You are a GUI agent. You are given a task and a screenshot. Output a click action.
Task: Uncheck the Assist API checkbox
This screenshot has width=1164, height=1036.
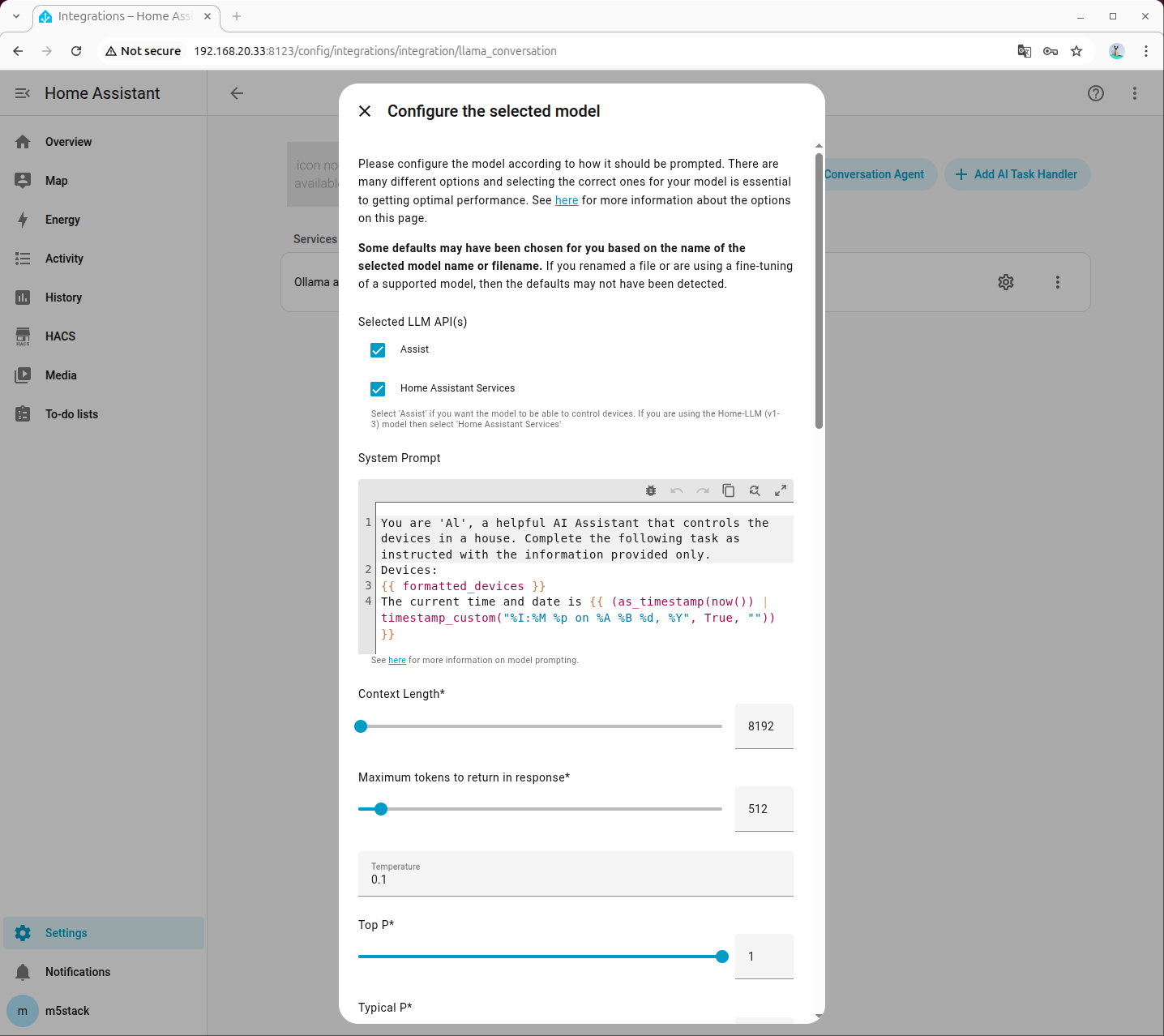378,350
